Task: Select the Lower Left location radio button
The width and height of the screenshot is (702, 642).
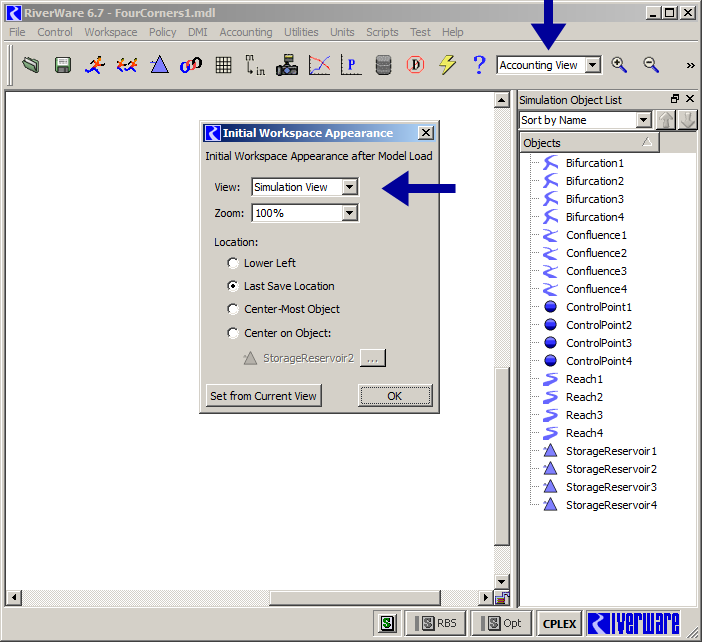Action: (x=233, y=263)
